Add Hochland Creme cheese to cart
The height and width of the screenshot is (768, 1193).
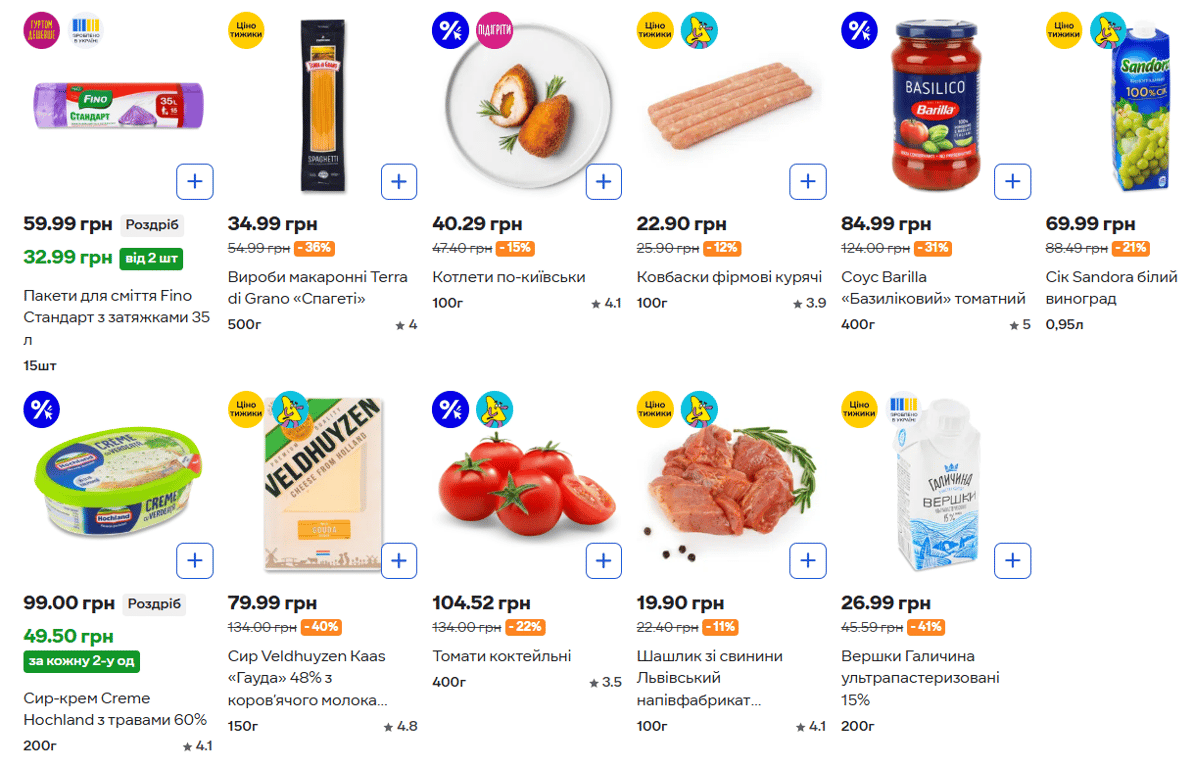(x=195, y=561)
